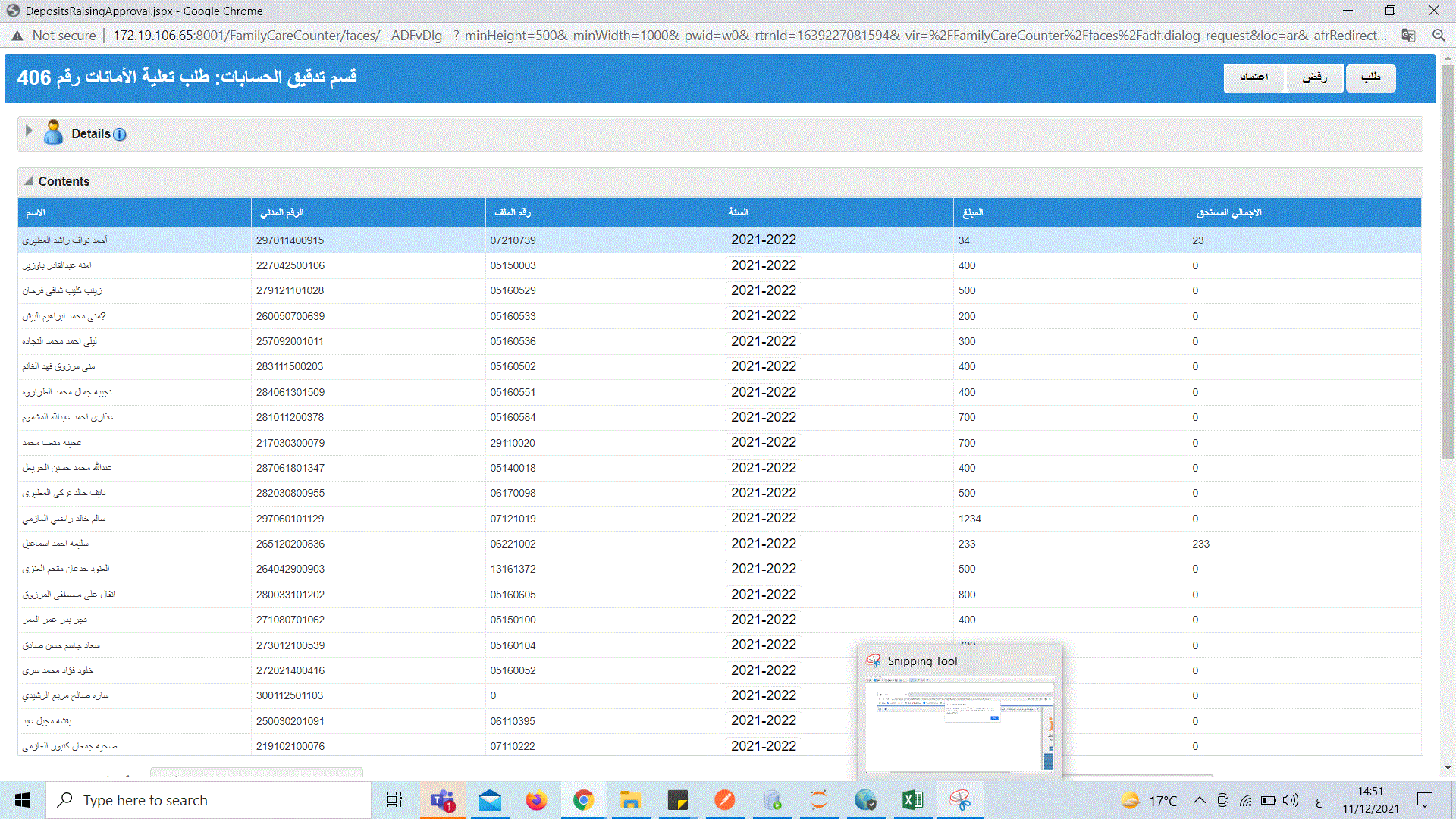
Task: Open Excel from taskbar
Action: coord(912,800)
